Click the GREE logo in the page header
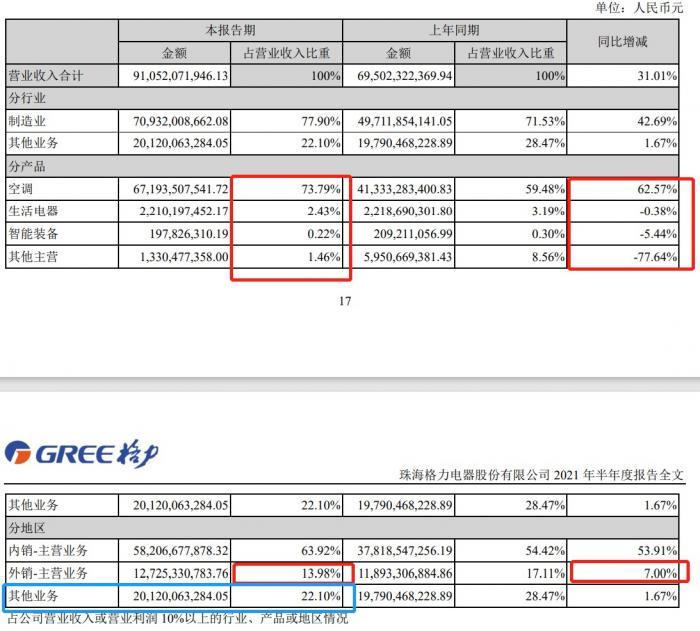This screenshot has height=631, width=700. (82, 453)
